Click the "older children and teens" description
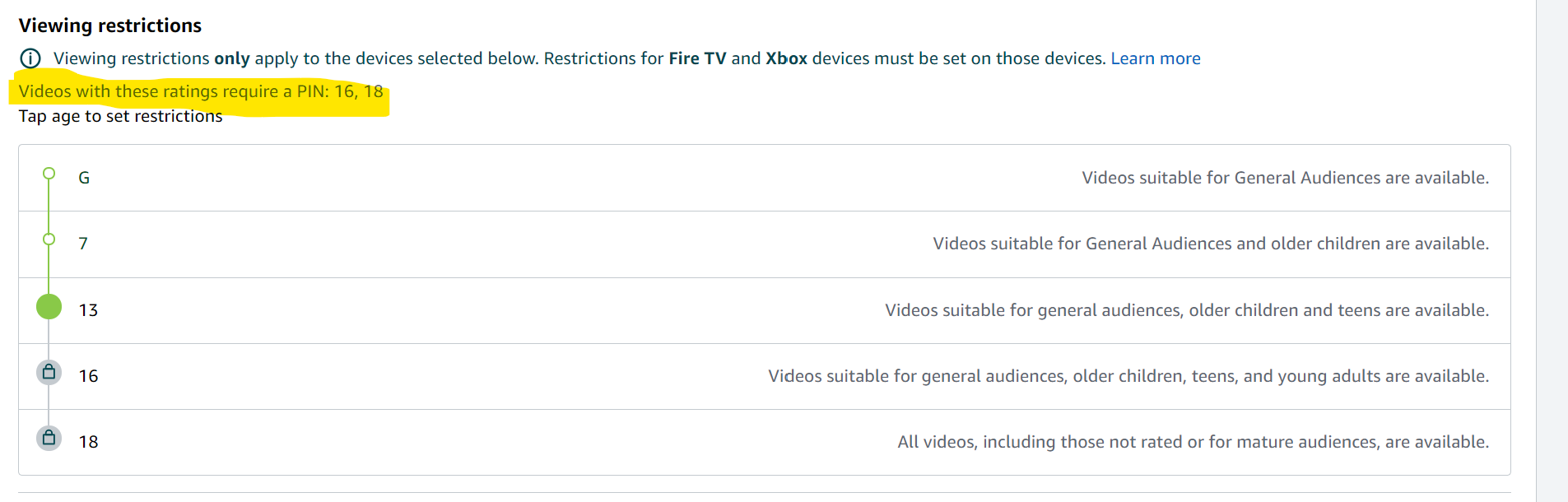 click(1186, 310)
